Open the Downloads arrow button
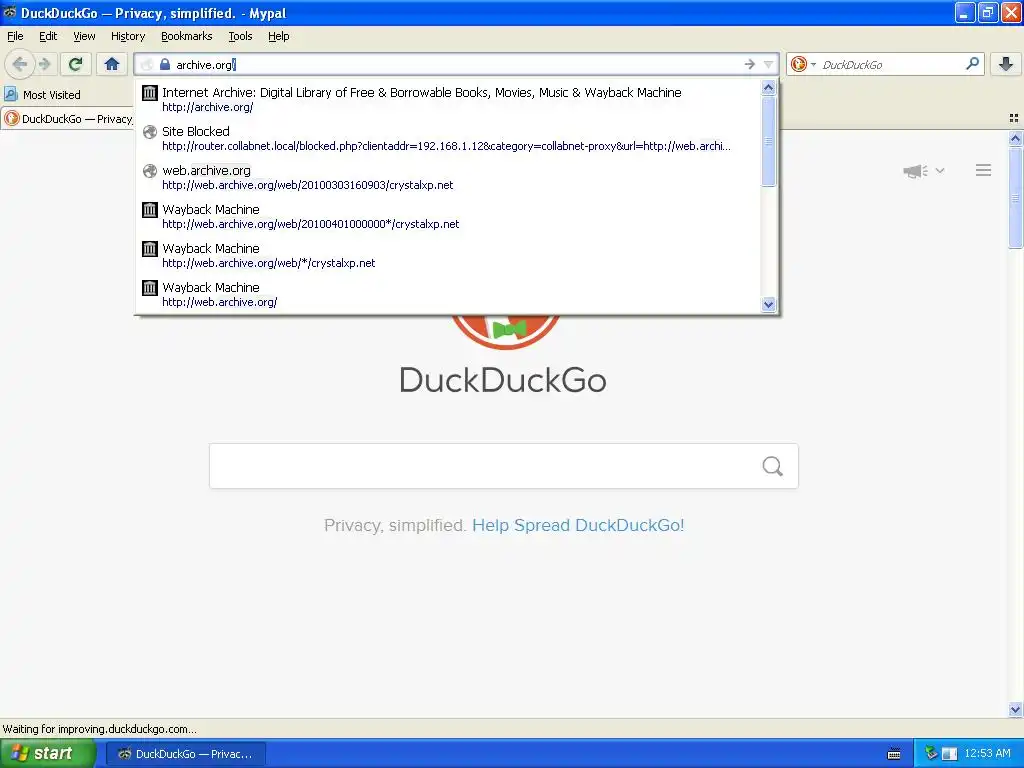 (1006, 64)
